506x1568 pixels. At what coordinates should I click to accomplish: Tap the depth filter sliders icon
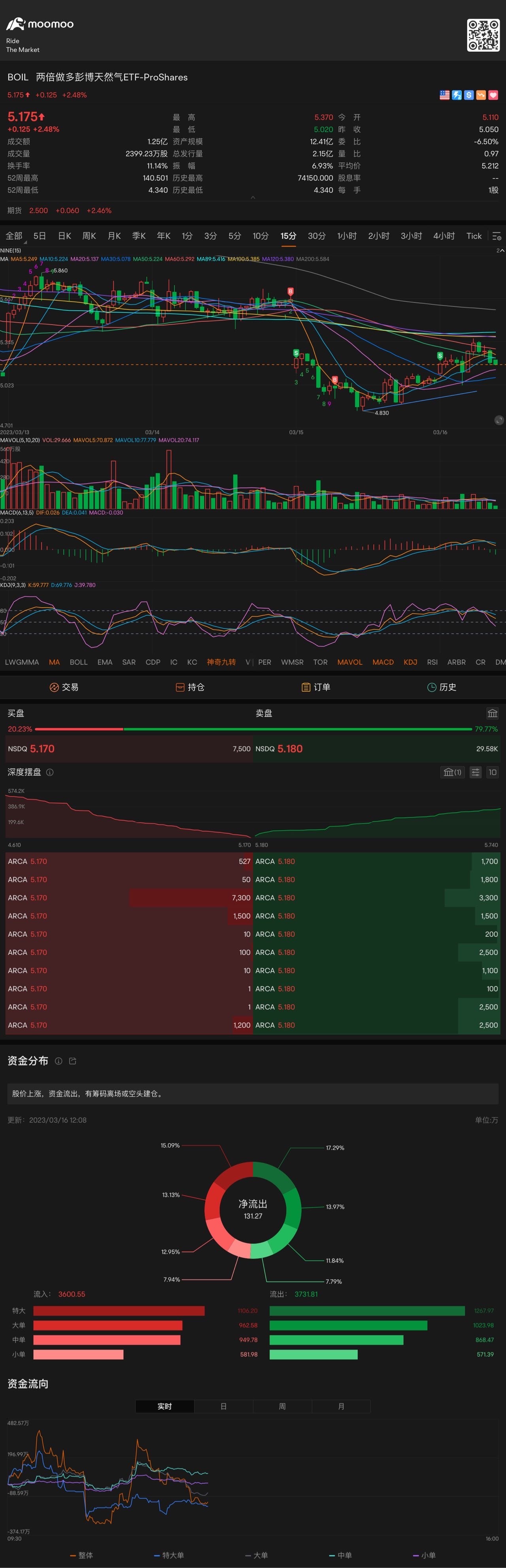pyautogui.click(x=476, y=772)
